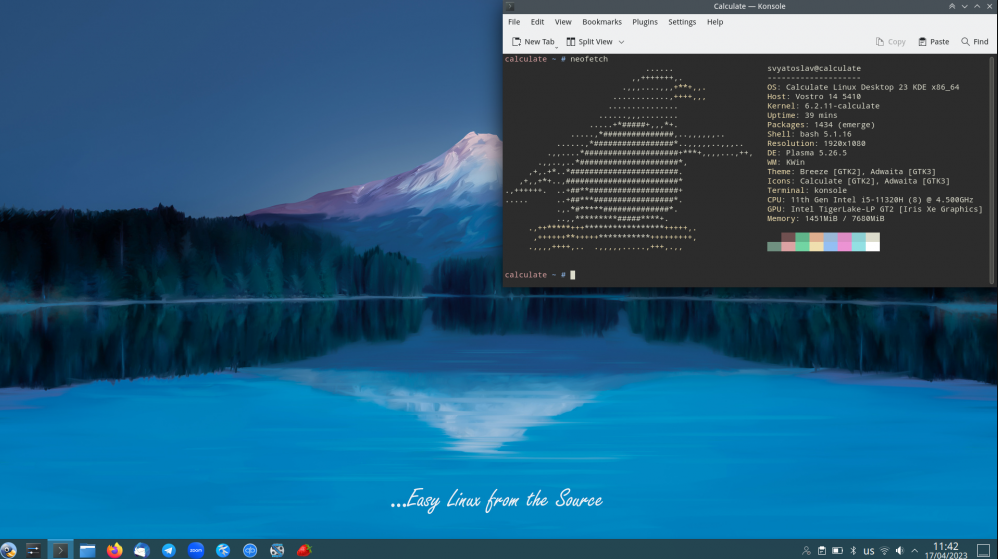
Task: Expand hidden system tray icons arrow
Action: (915, 551)
